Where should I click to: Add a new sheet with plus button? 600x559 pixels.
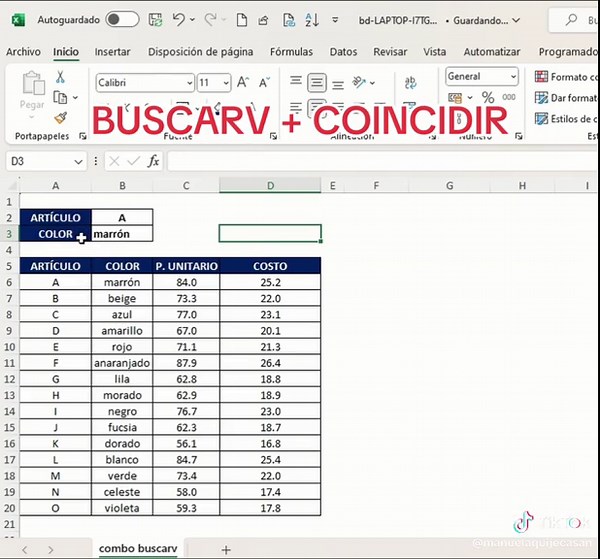click(226, 550)
